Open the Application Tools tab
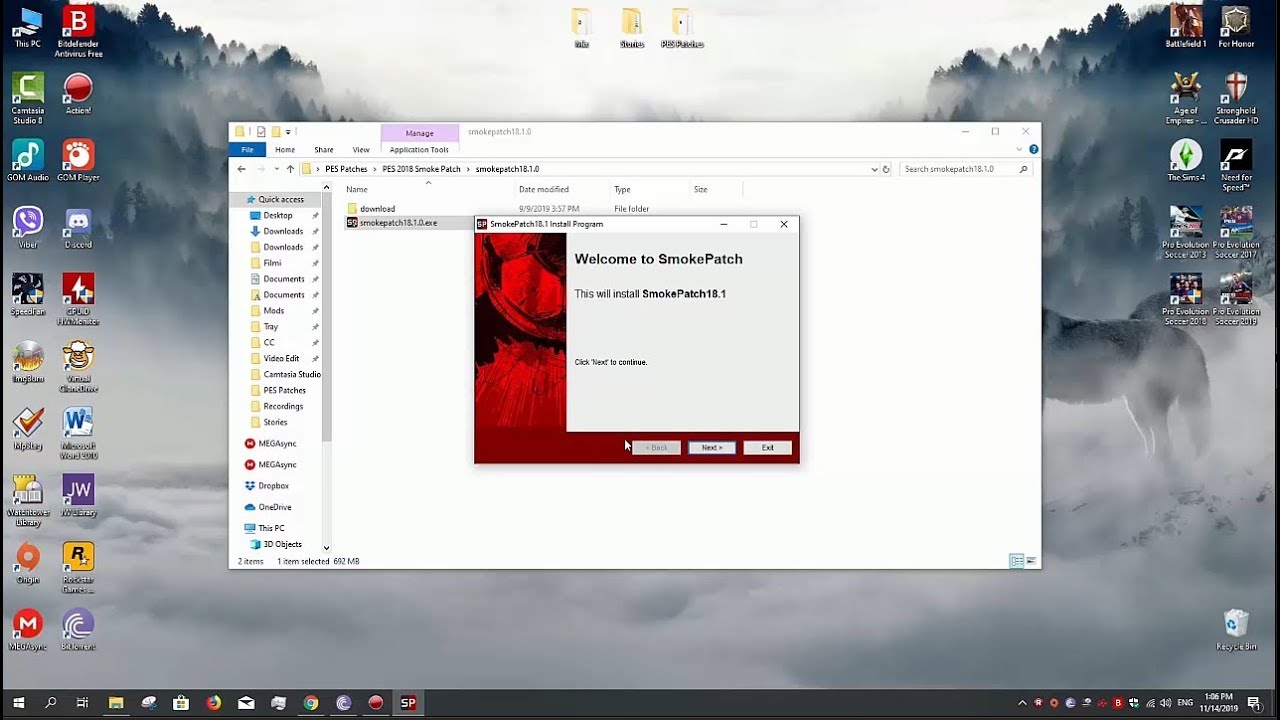This screenshot has width=1280, height=720. (419, 150)
